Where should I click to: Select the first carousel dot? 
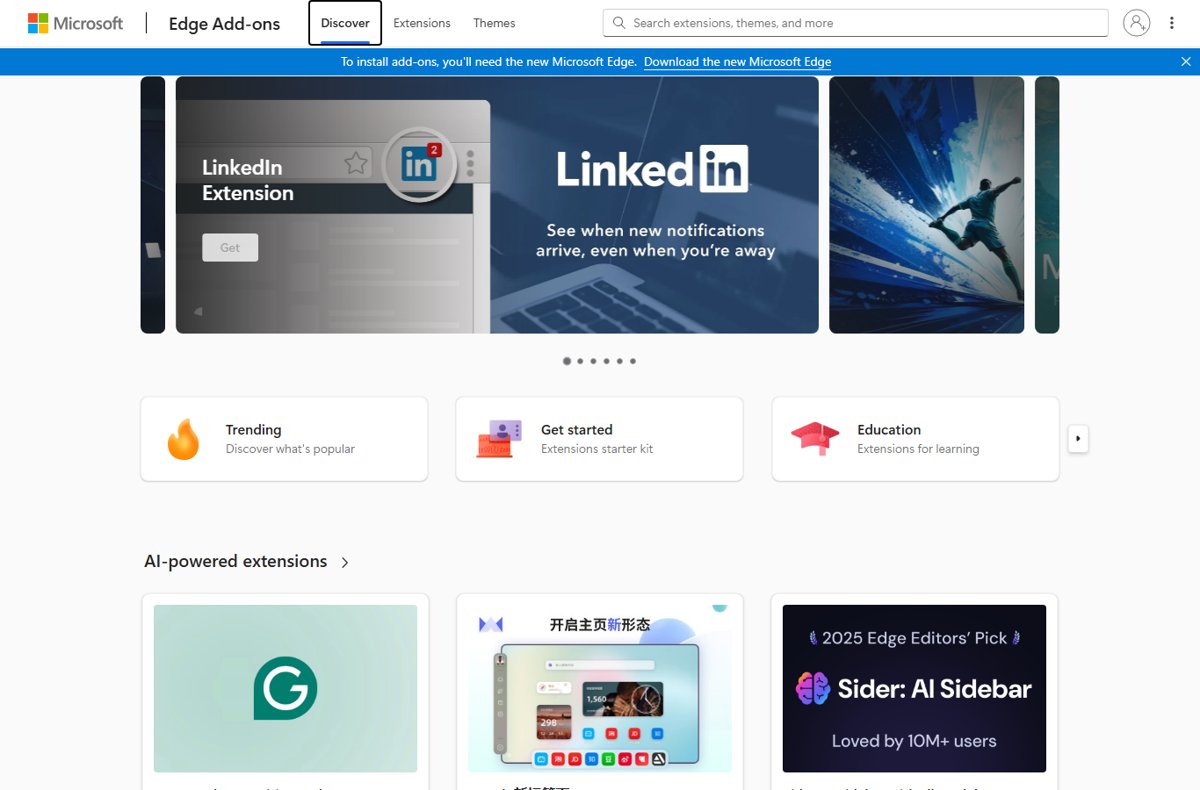[567, 361]
